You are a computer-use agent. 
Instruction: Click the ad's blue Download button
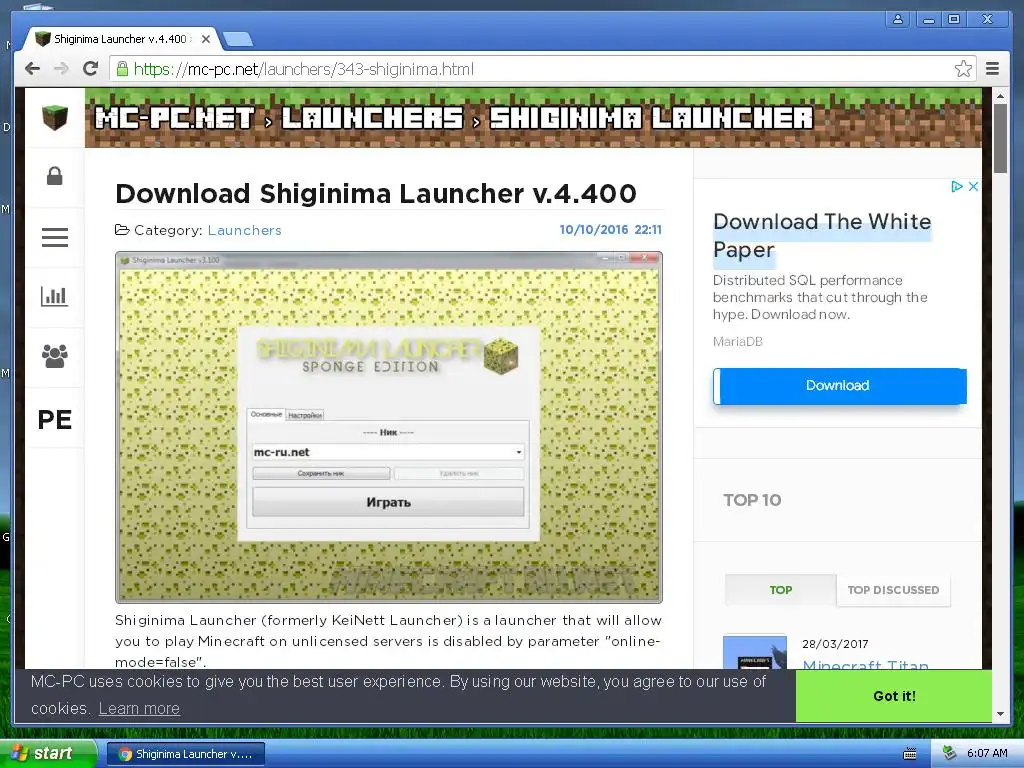[x=840, y=386]
